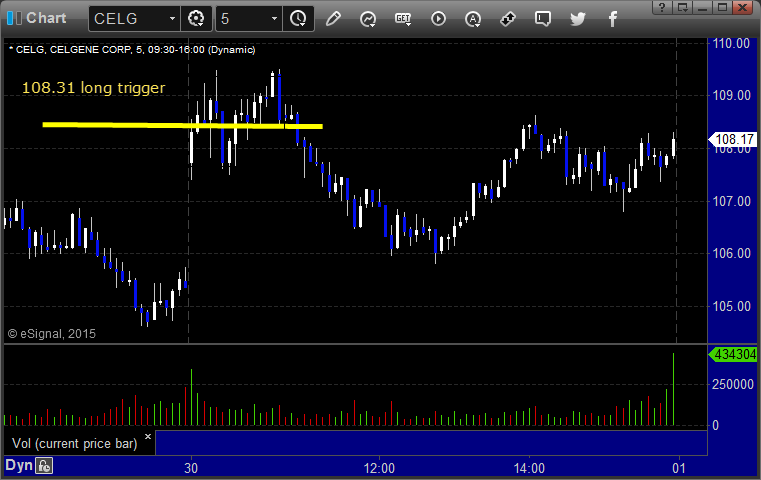This screenshot has width=761, height=480.
Task: Click the 107.00 price axis label
Action: 731,201
